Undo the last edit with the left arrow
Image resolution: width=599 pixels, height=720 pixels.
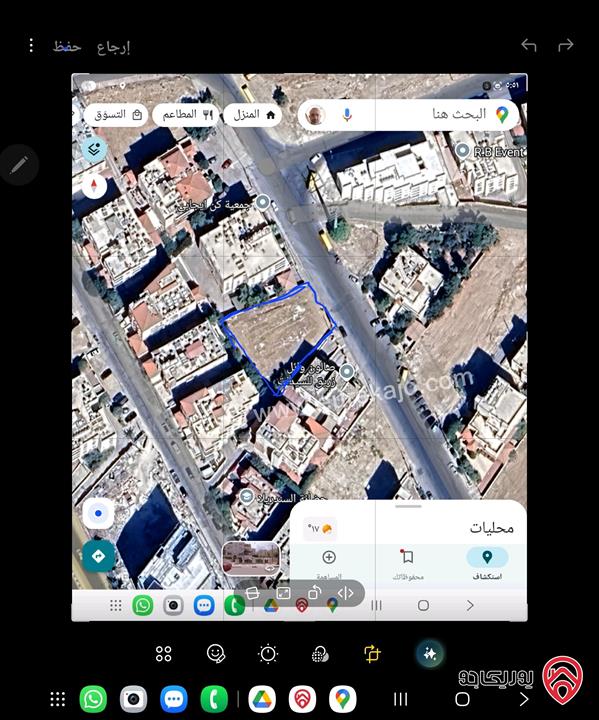tap(529, 45)
